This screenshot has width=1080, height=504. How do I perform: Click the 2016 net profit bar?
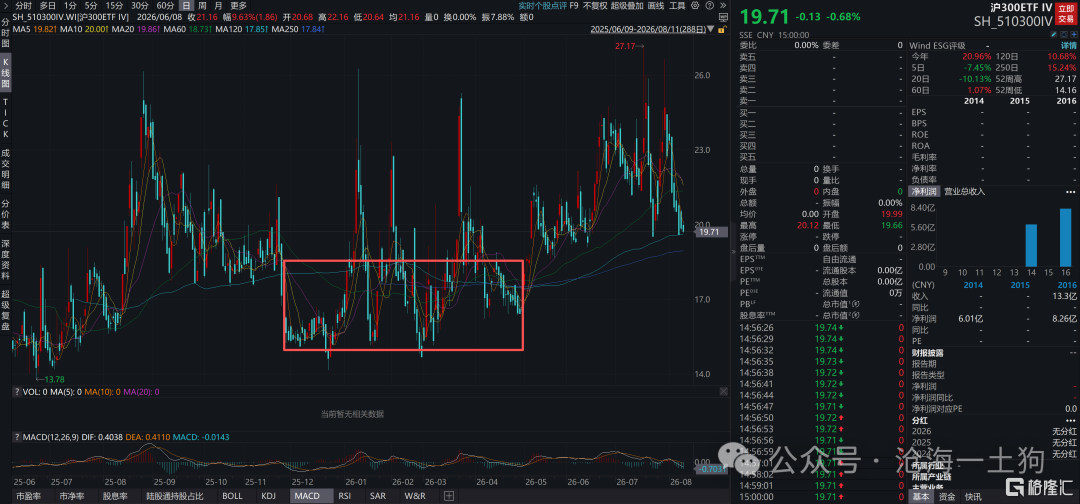1066,237
